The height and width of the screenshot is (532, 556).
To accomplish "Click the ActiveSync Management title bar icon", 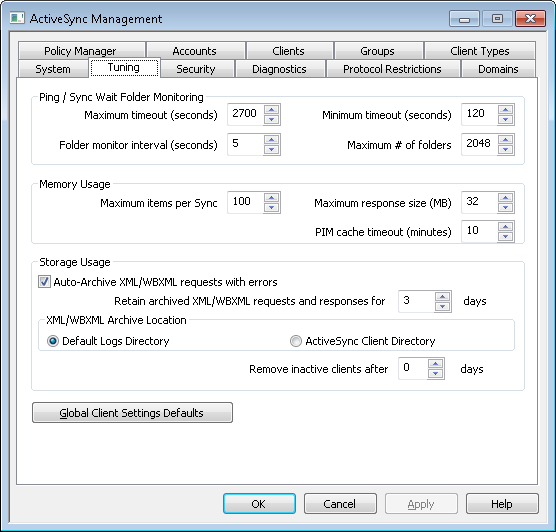I will [x=17, y=18].
